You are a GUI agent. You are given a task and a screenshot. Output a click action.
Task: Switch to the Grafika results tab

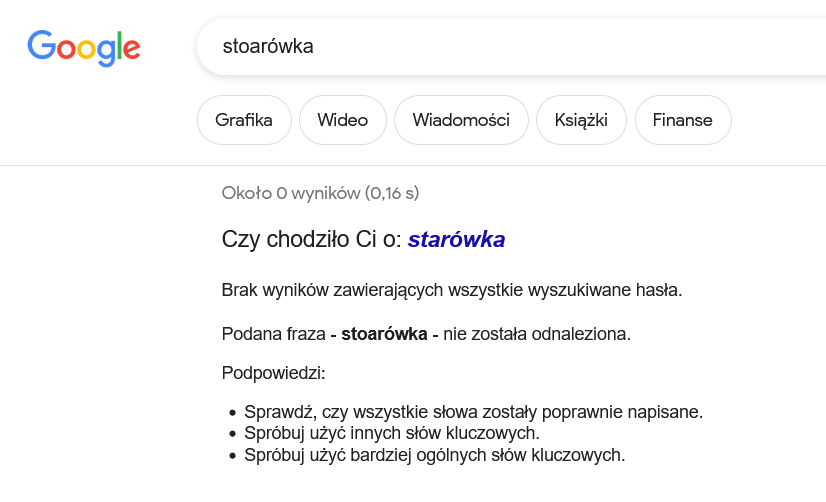pos(244,120)
